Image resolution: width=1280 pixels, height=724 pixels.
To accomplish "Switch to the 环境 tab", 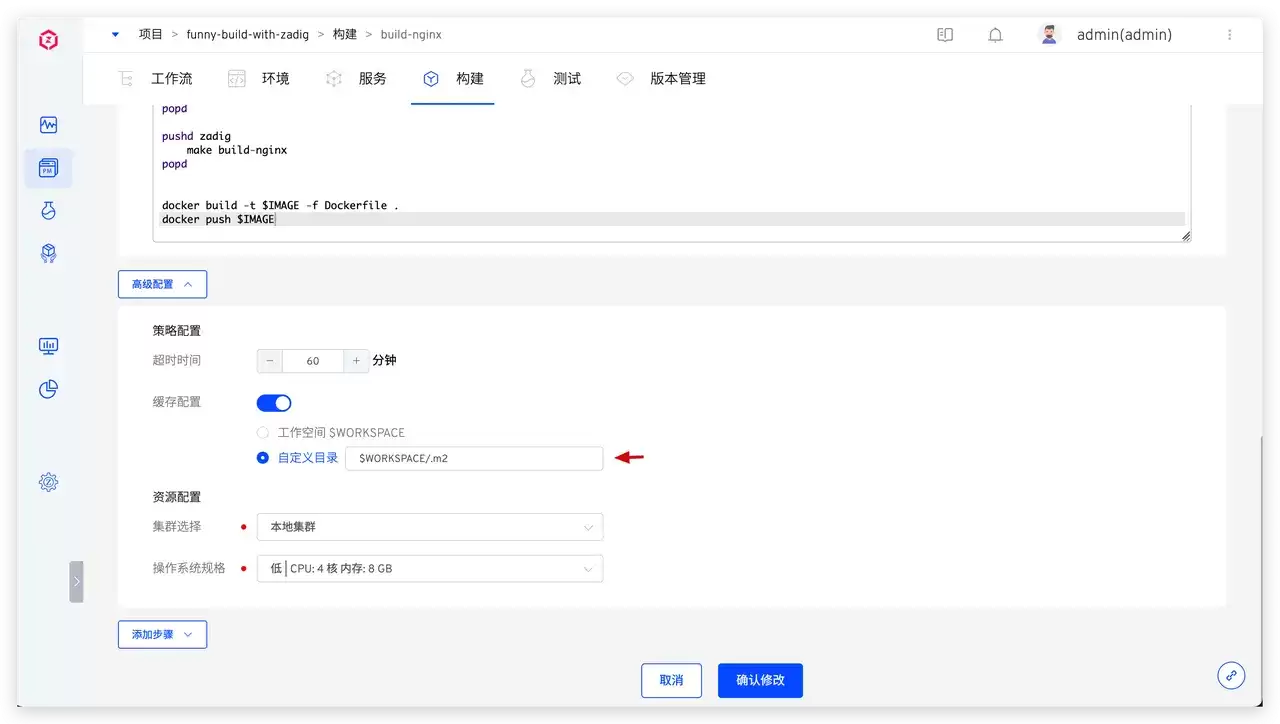I will 276,79.
